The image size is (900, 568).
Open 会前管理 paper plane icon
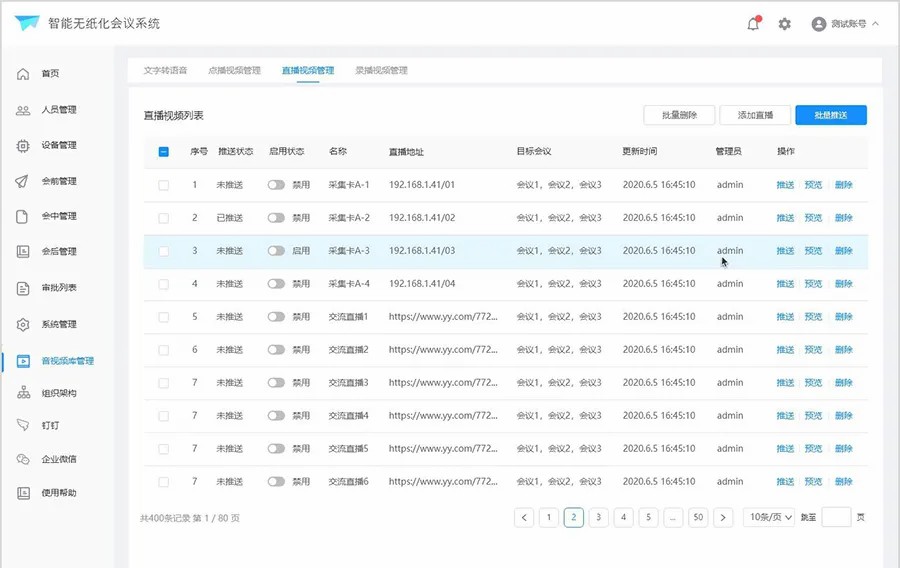(23, 182)
